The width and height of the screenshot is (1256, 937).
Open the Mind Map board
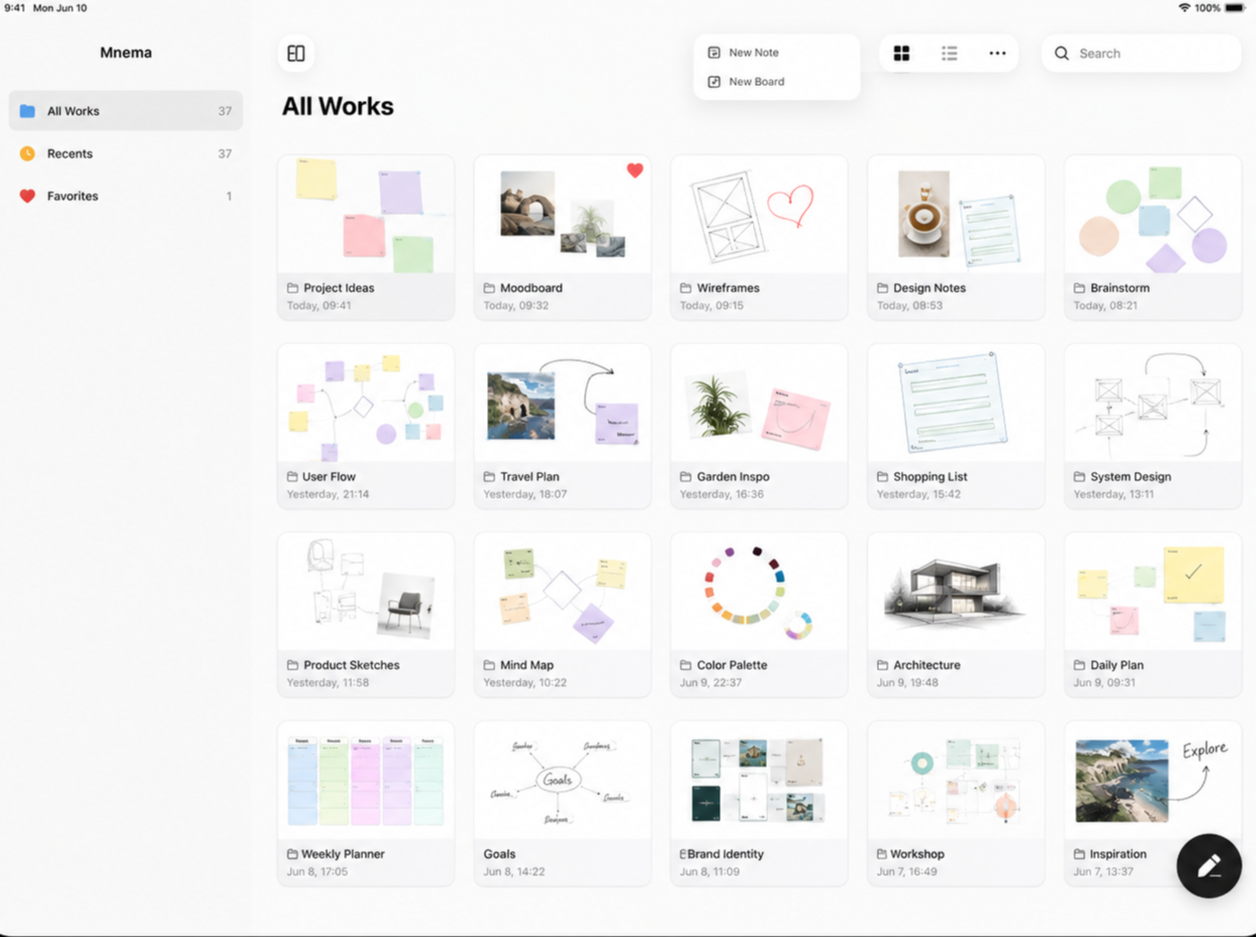click(x=562, y=614)
